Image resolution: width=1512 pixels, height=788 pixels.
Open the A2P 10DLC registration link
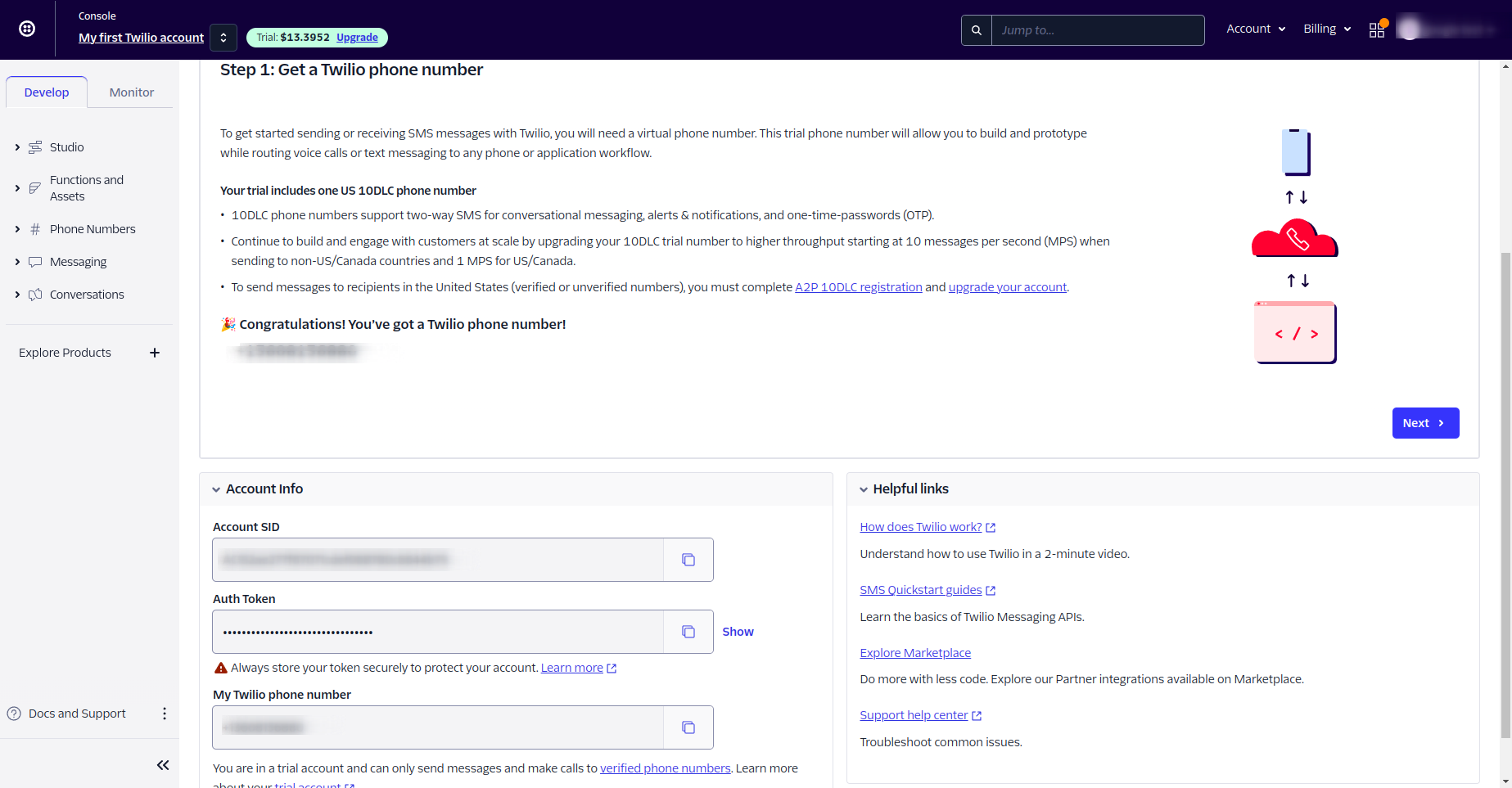[x=859, y=287]
